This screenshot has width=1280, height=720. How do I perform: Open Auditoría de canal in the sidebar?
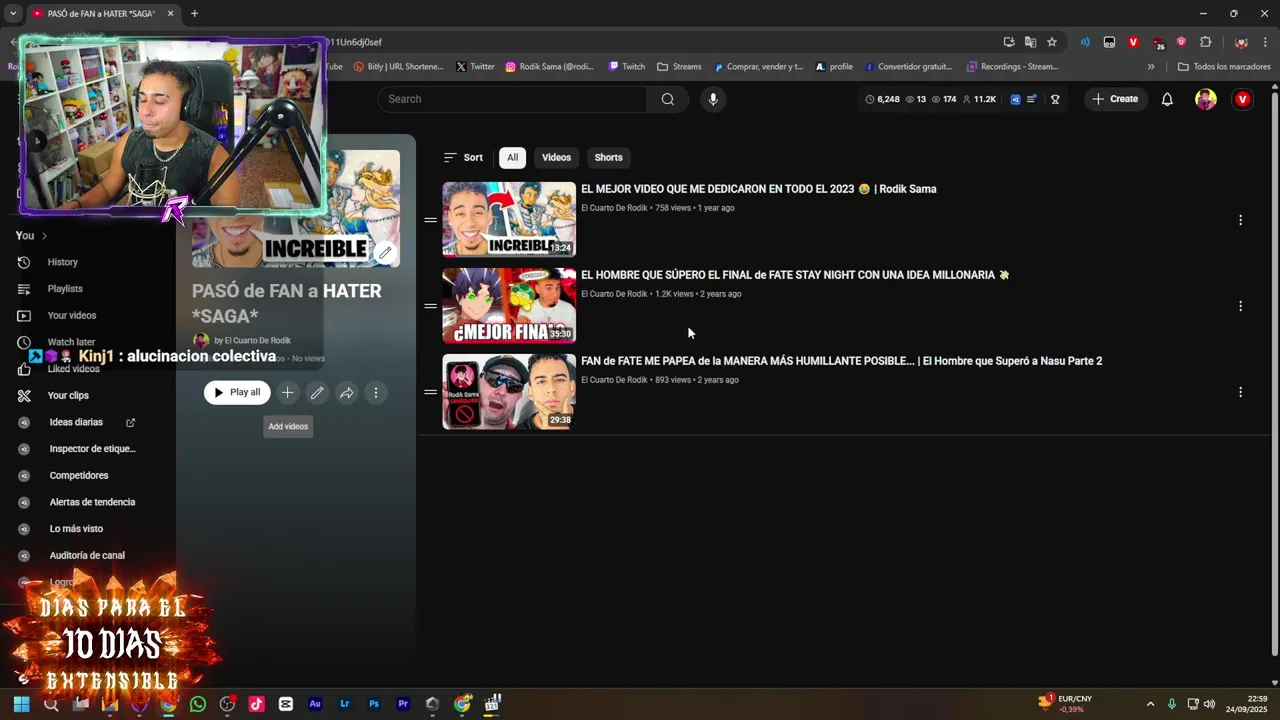87,556
